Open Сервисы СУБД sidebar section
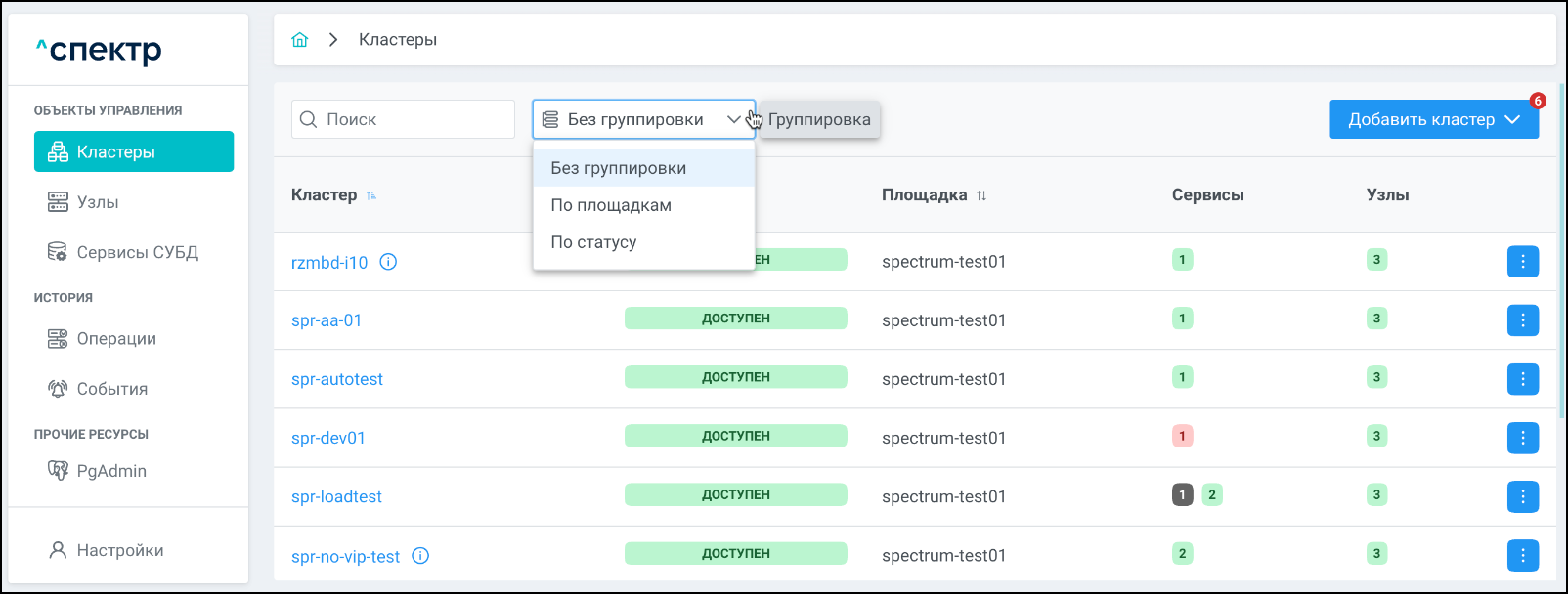The width and height of the screenshot is (1568, 596). [137, 252]
